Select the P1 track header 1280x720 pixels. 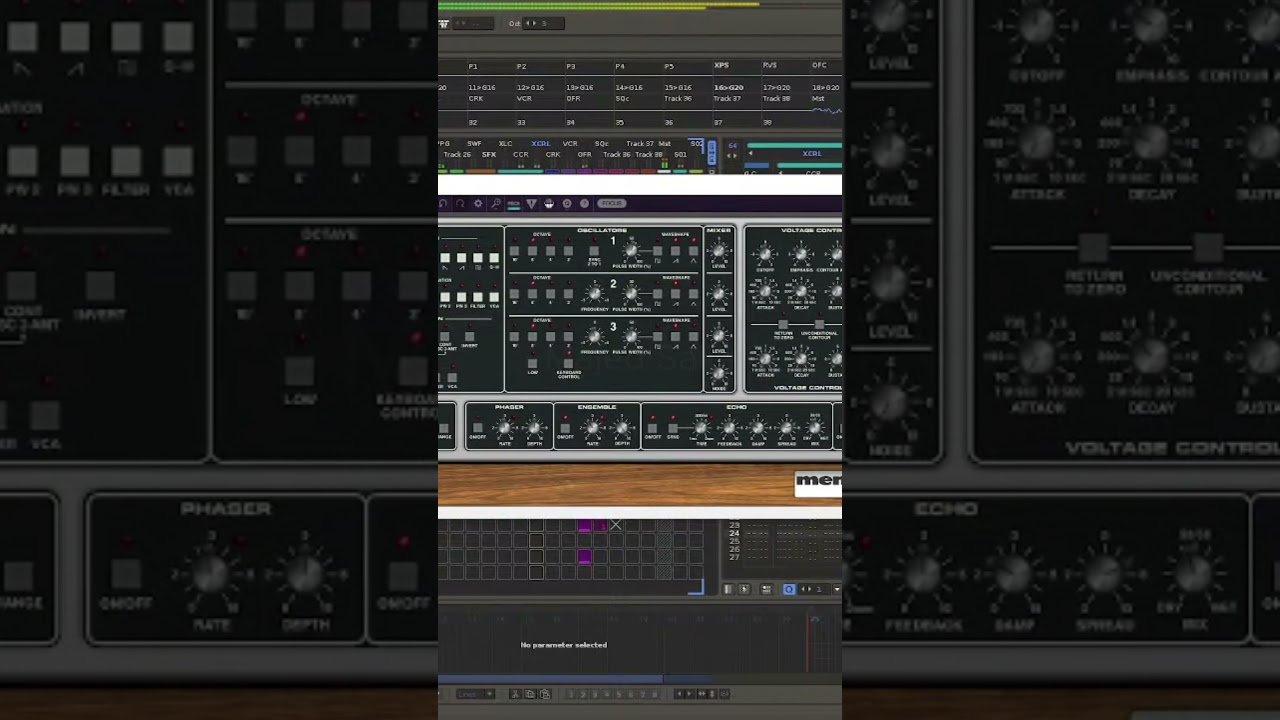point(473,66)
